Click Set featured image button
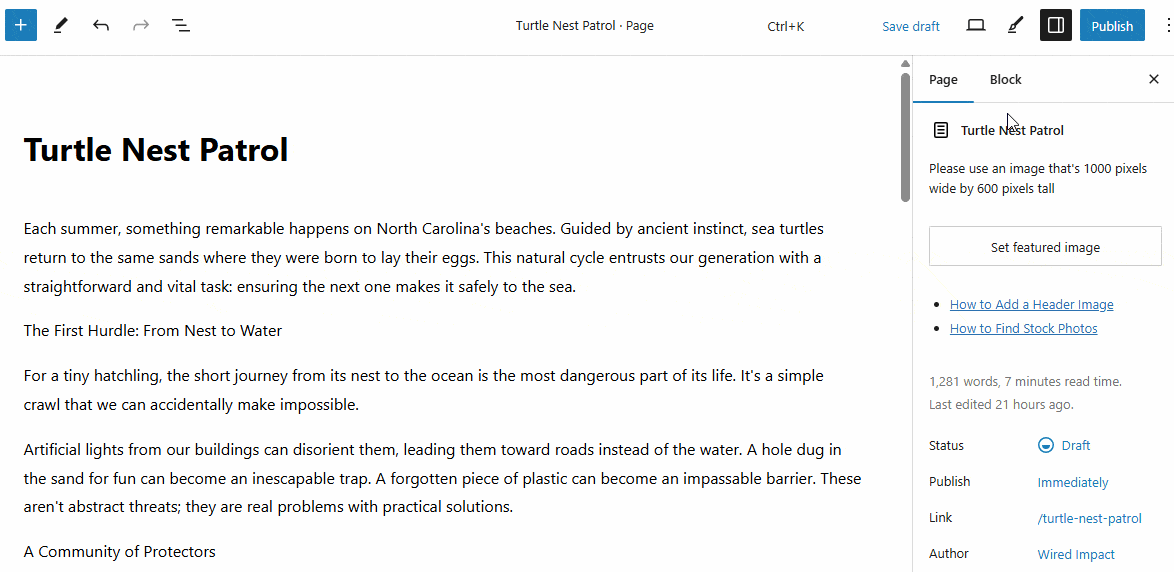 1045,247
